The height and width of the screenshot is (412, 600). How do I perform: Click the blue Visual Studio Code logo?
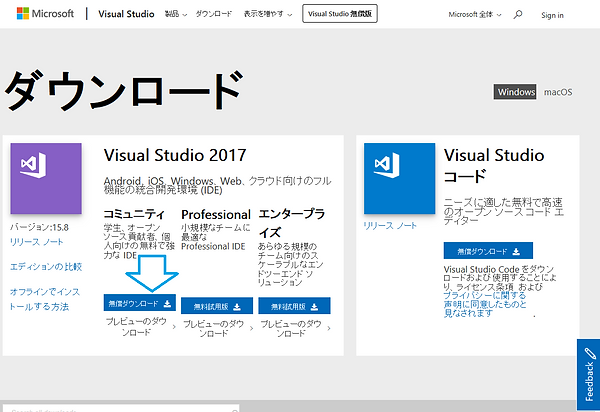399,178
